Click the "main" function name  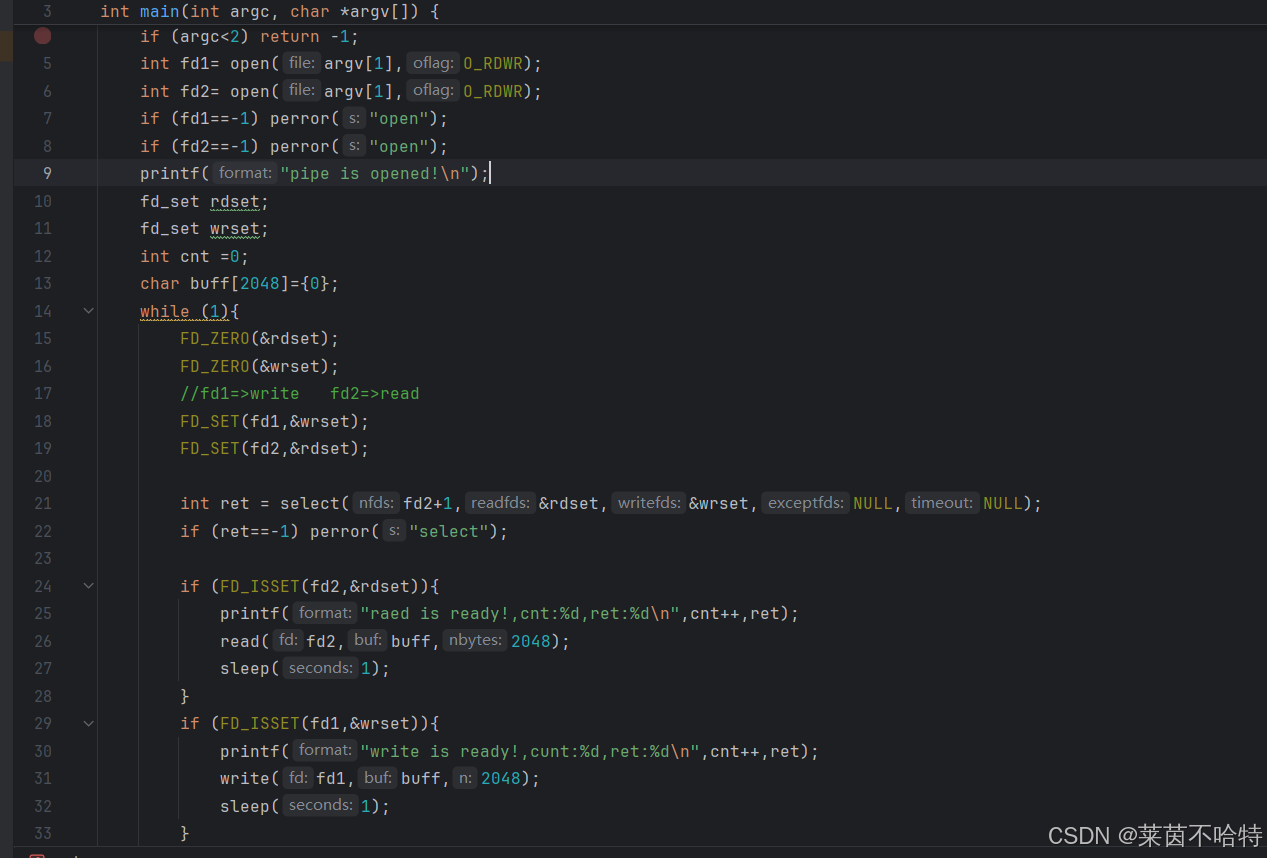pyautogui.click(x=160, y=12)
